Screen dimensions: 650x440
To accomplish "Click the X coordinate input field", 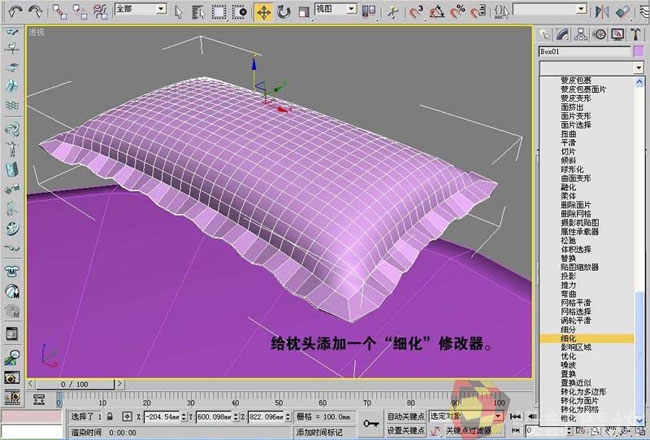I will click(163, 416).
